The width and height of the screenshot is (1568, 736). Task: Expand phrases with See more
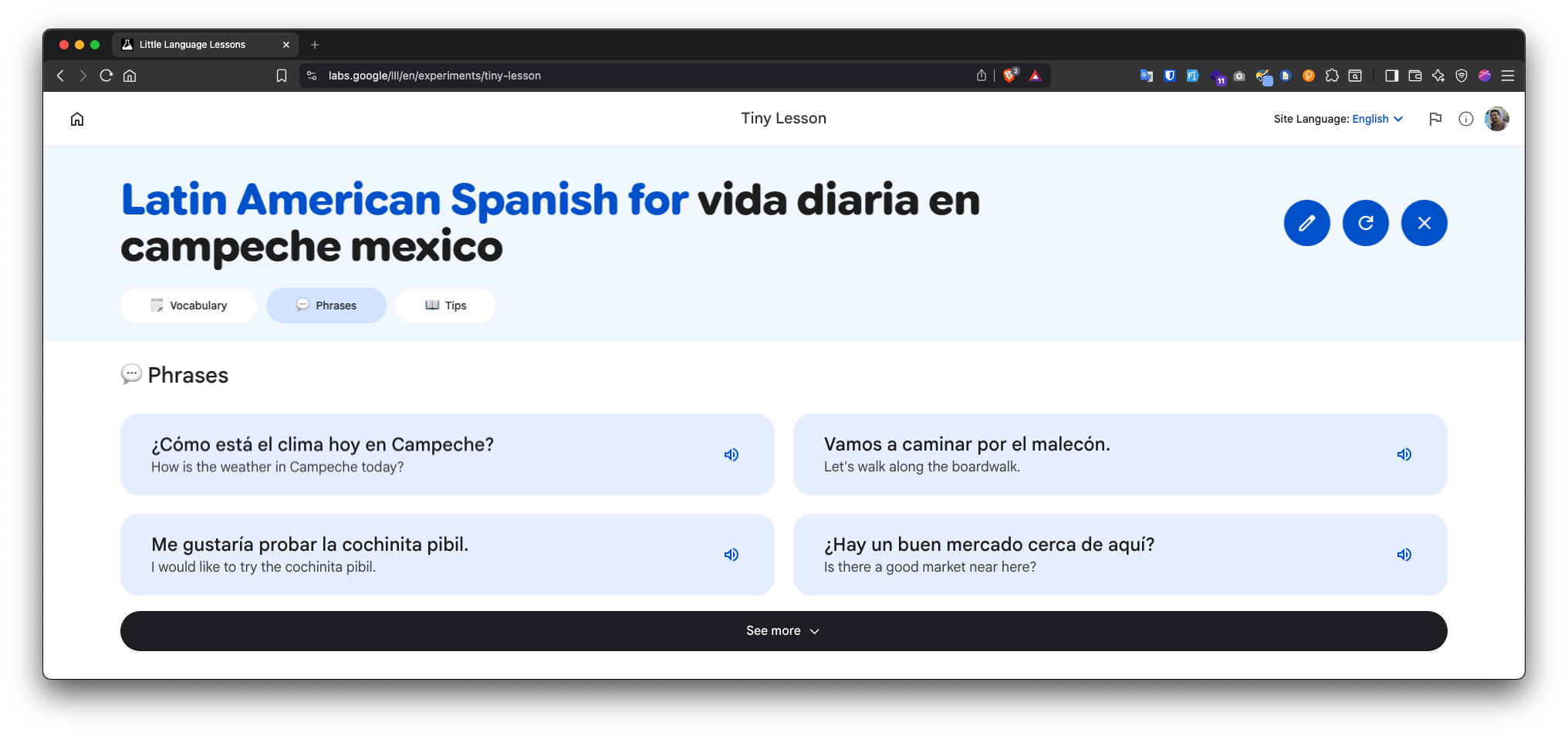coord(783,631)
